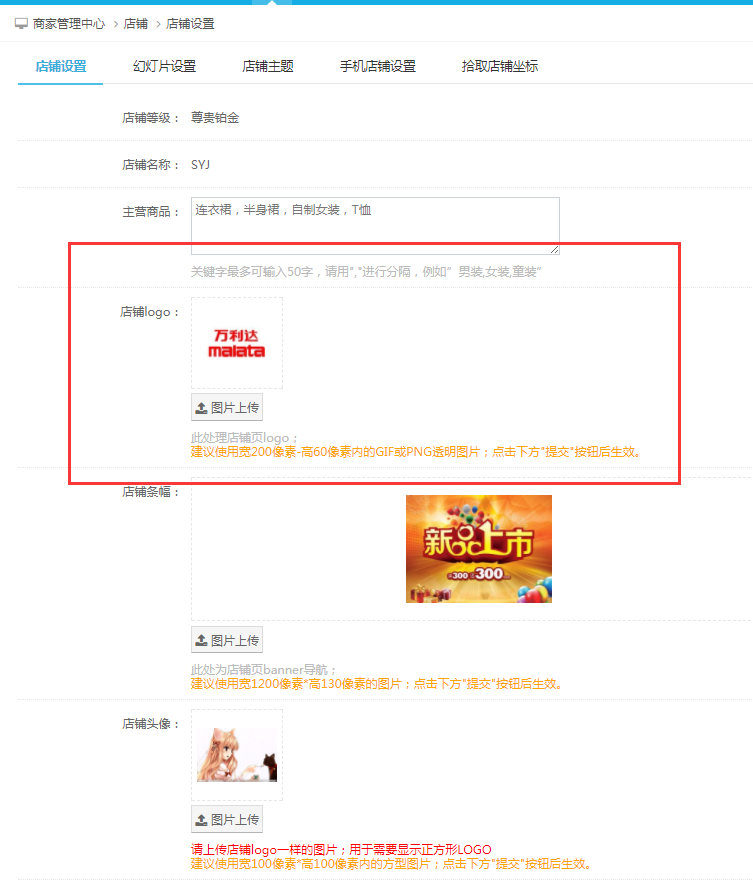Select the 店铺设置 tab
753x884 pixels.
pyautogui.click(x=61, y=67)
